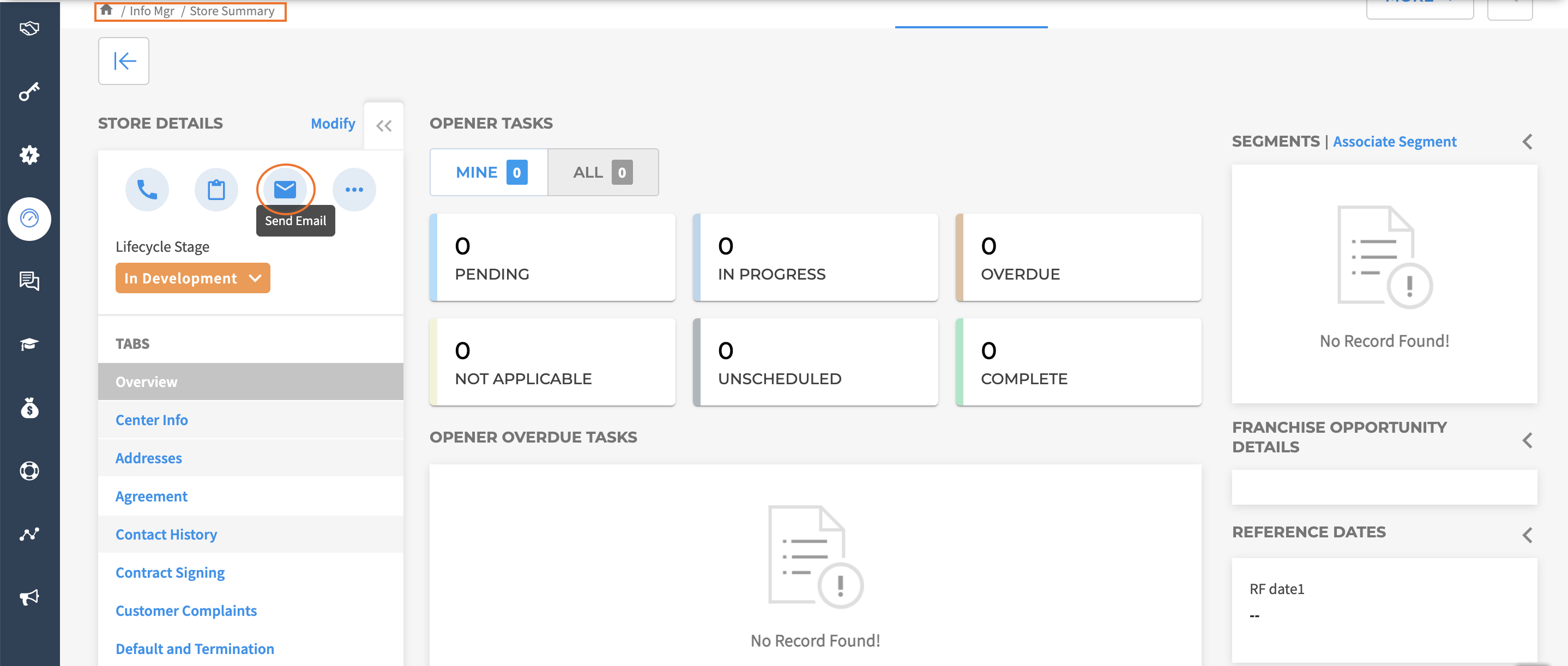Image resolution: width=1568 pixels, height=666 pixels.
Task: Collapse the Segments section chevron
Action: pyautogui.click(x=1527, y=142)
